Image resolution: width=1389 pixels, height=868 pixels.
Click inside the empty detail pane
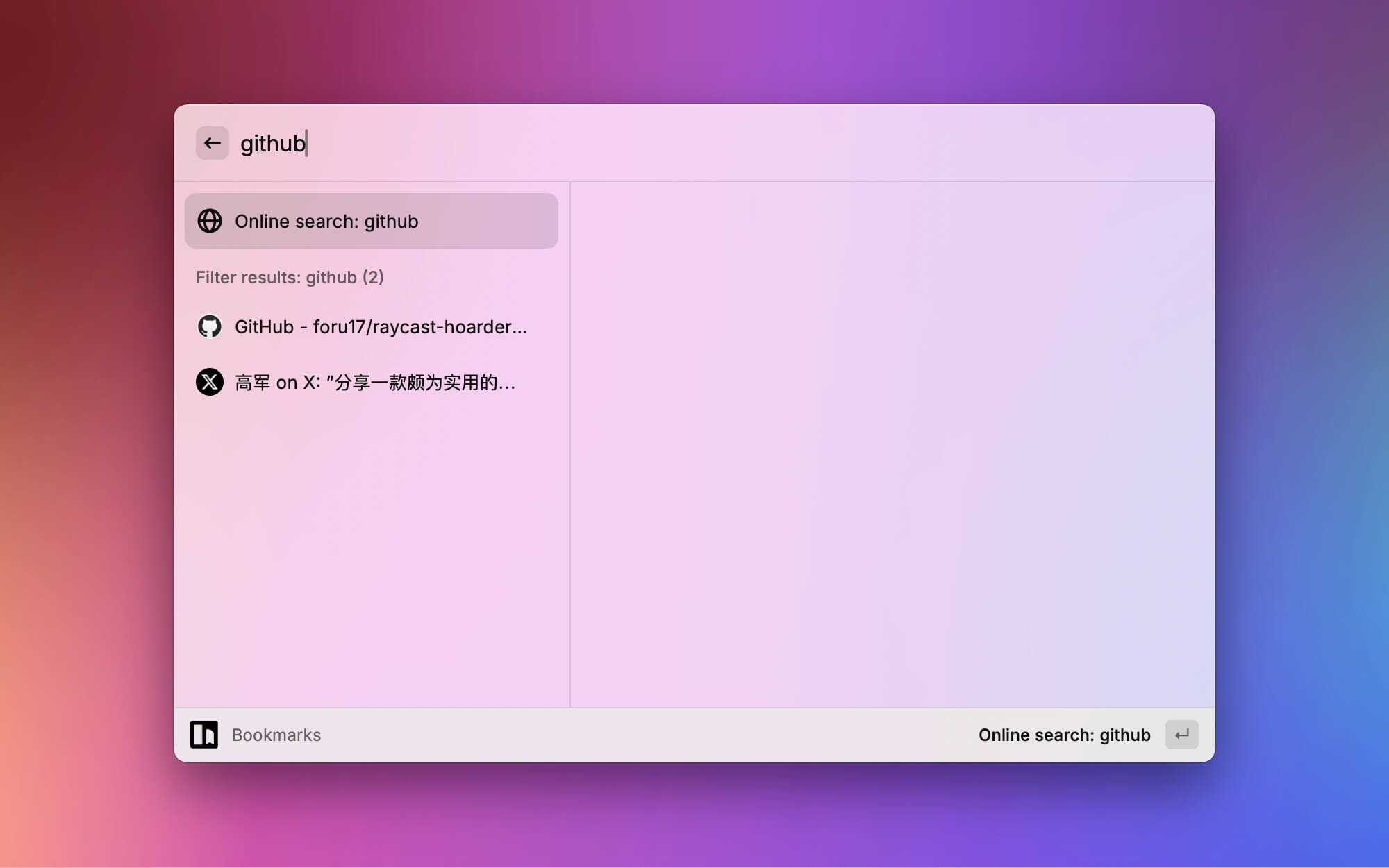[x=892, y=444]
